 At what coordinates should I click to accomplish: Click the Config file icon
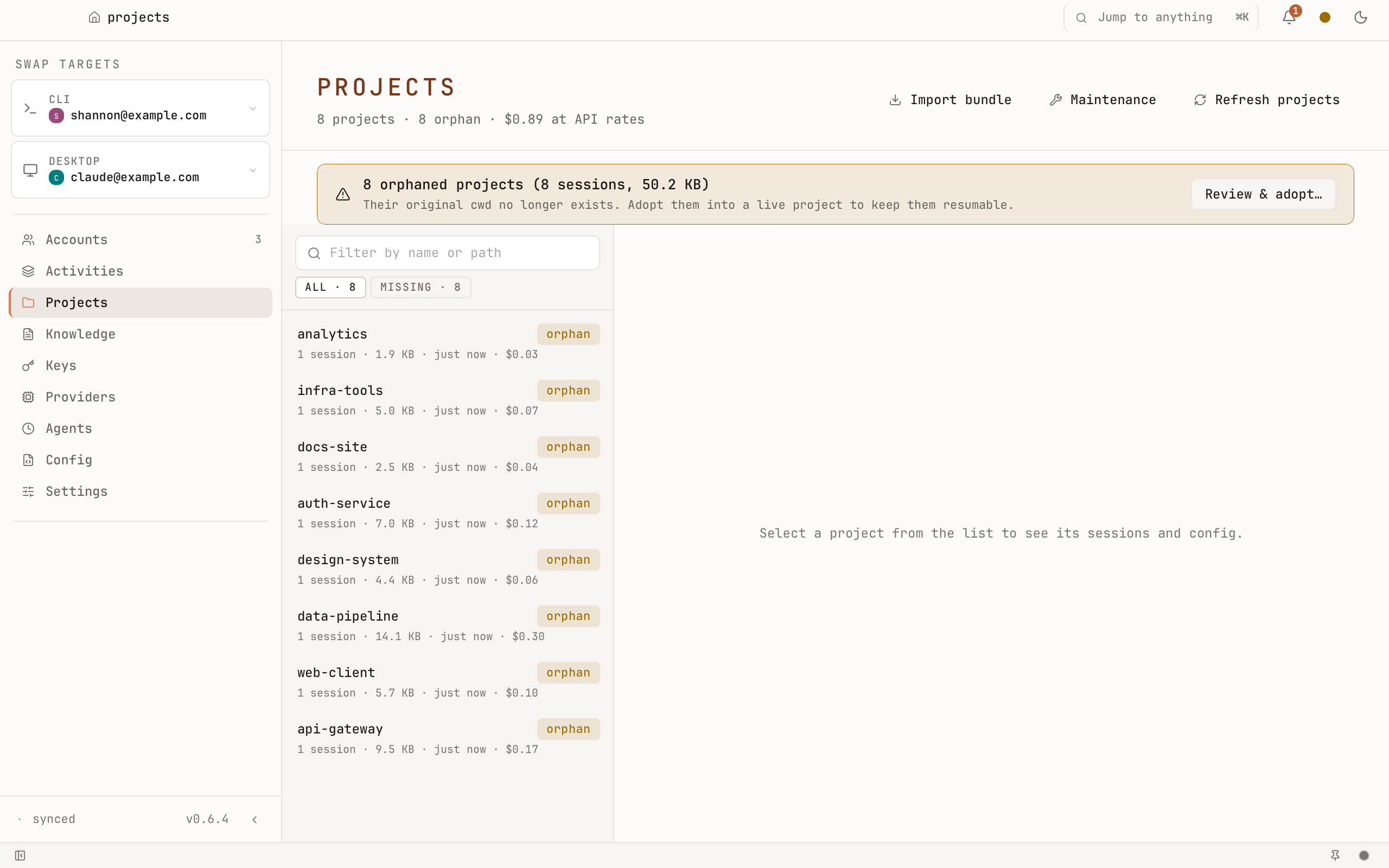(x=28, y=460)
